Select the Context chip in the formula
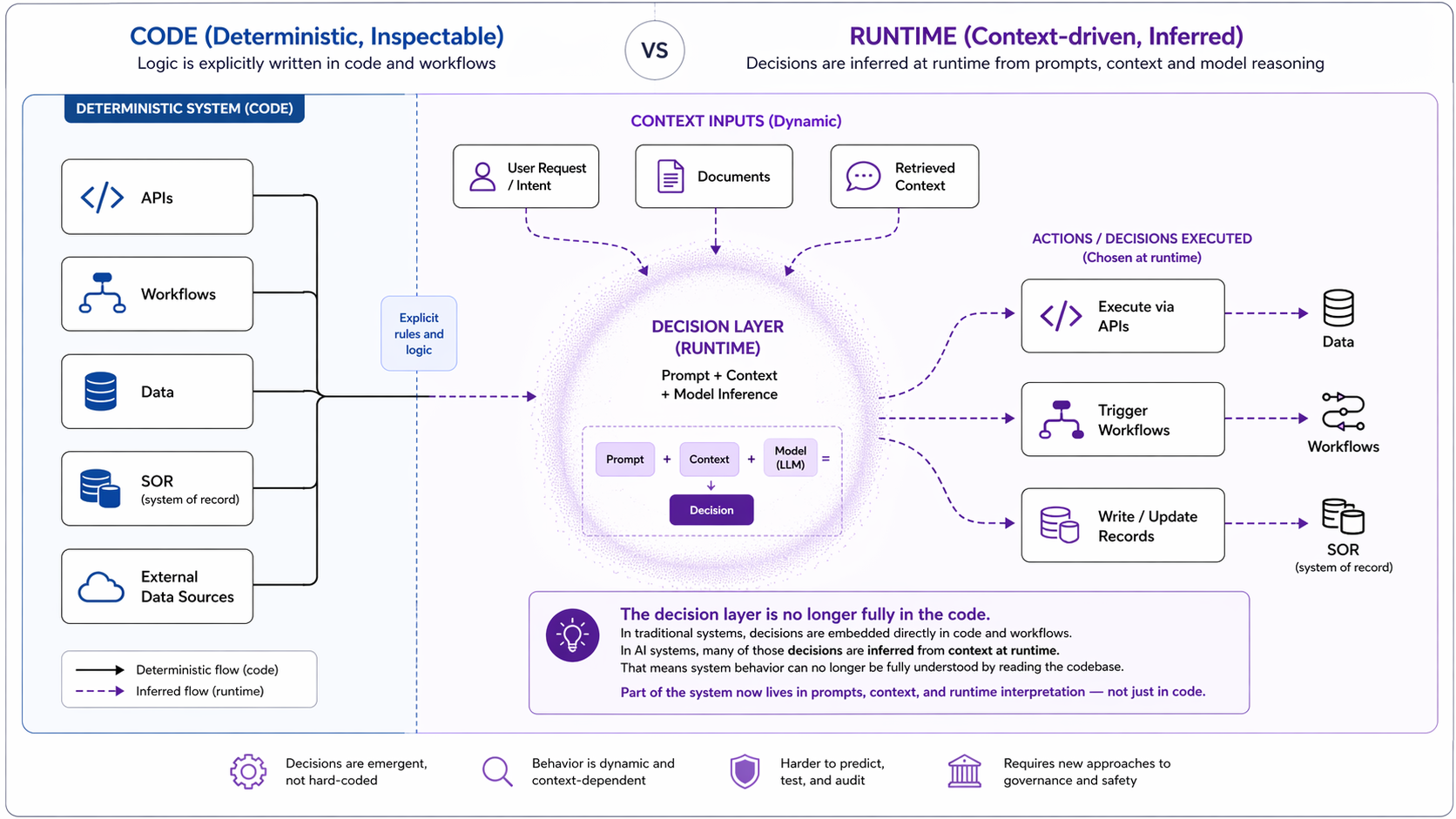The image size is (1456, 819). click(709, 459)
